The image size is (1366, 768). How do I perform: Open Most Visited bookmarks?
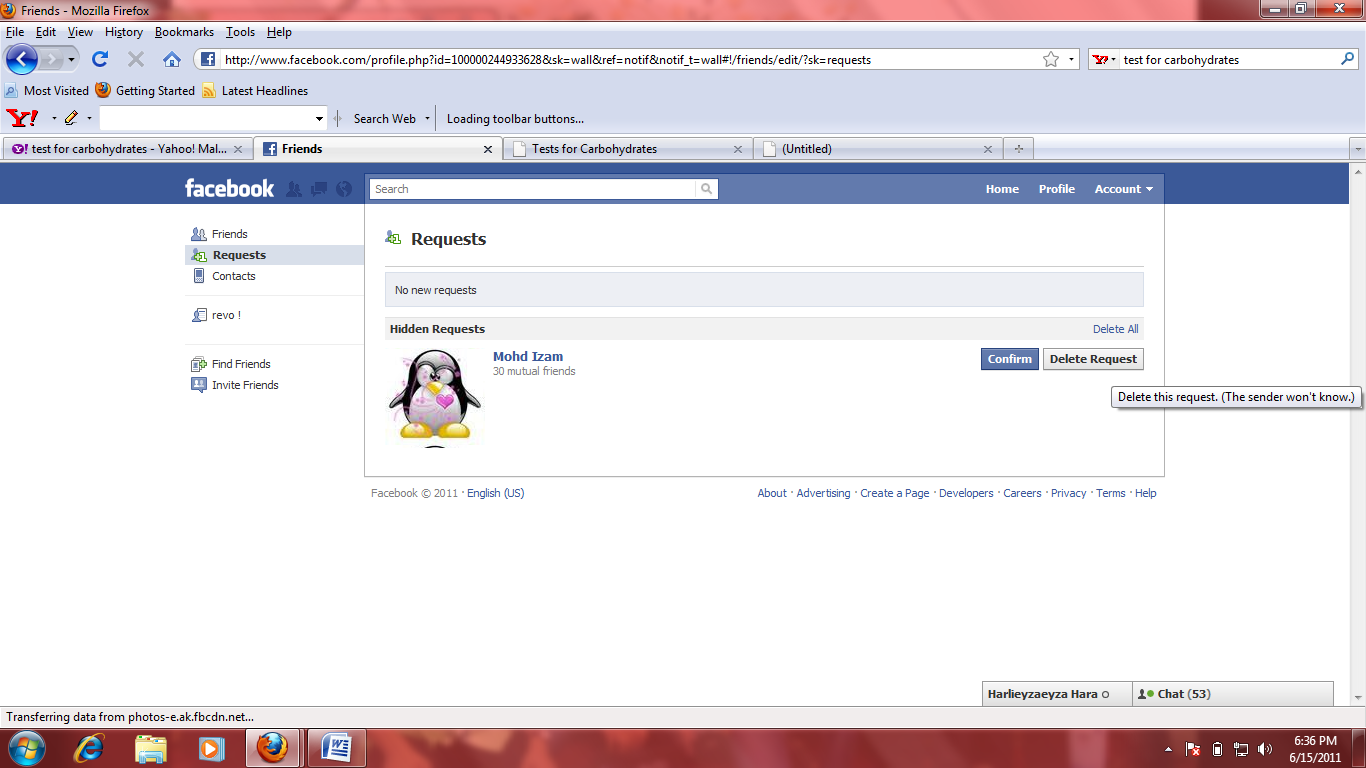pyautogui.click(x=46, y=90)
